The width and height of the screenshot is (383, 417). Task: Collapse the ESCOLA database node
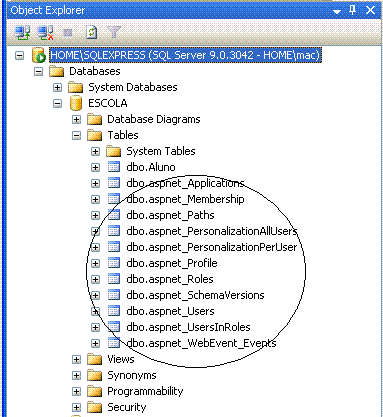tap(58, 103)
